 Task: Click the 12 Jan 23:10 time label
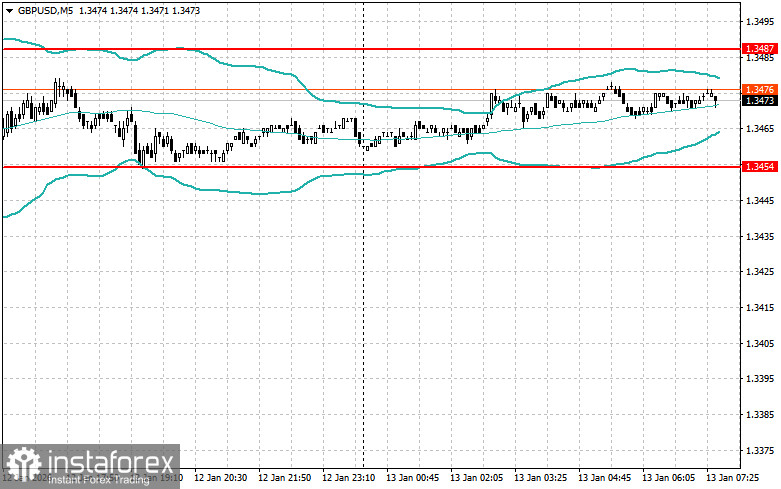pos(349,478)
